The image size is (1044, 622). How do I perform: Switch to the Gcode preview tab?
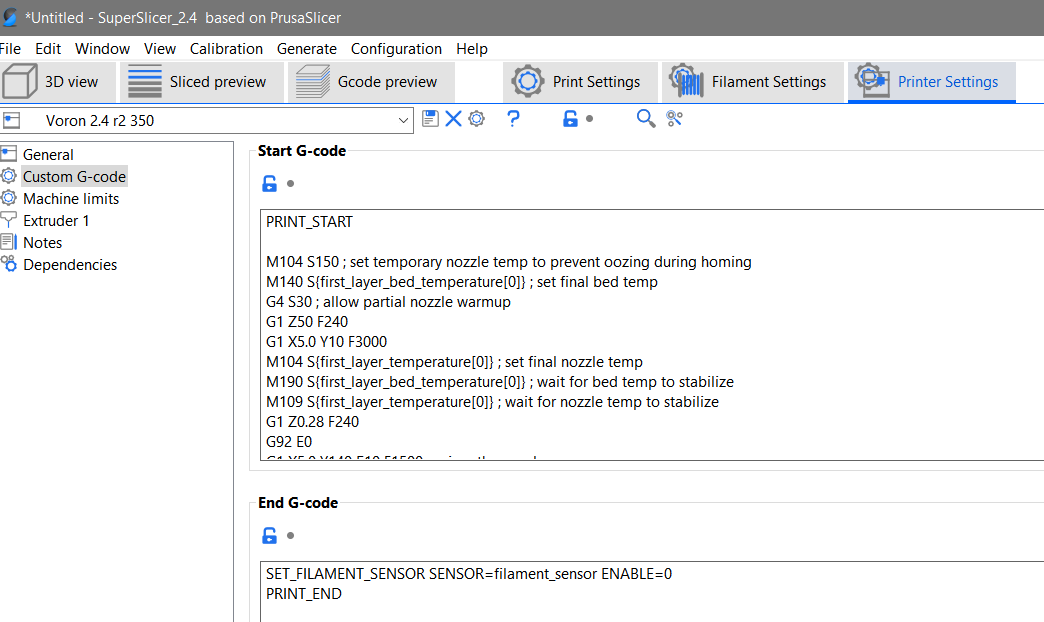pyautogui.click(x=372, y=82)
